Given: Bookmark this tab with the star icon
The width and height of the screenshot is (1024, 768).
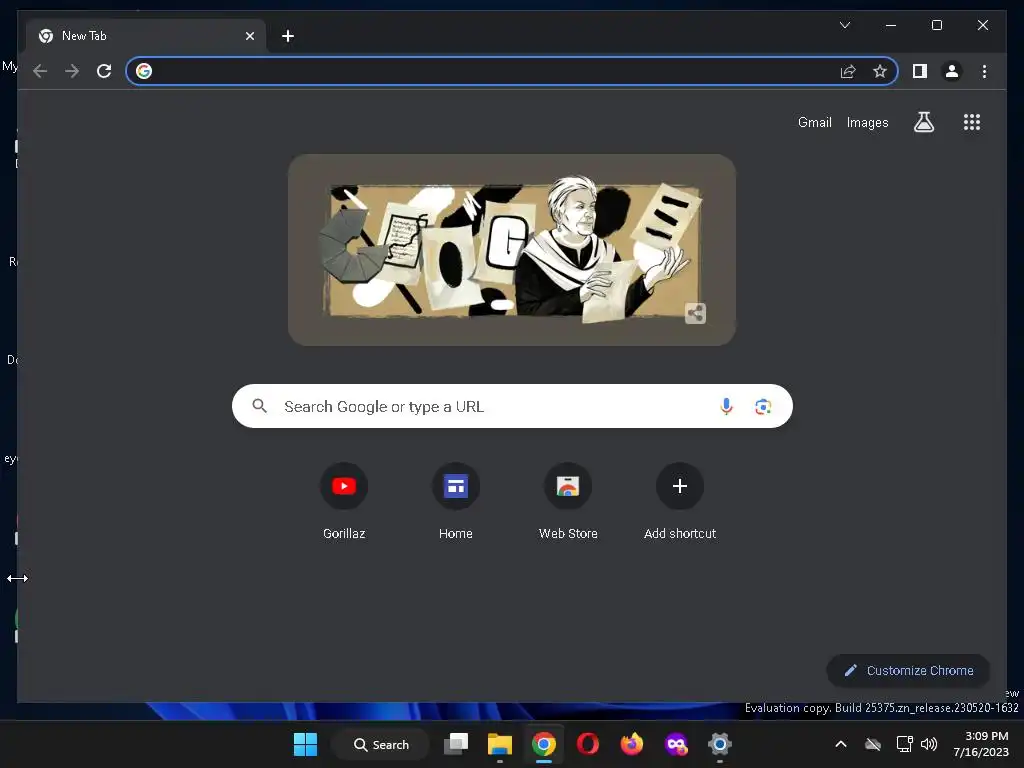Looking at the screenshot, I should point(880,71).
